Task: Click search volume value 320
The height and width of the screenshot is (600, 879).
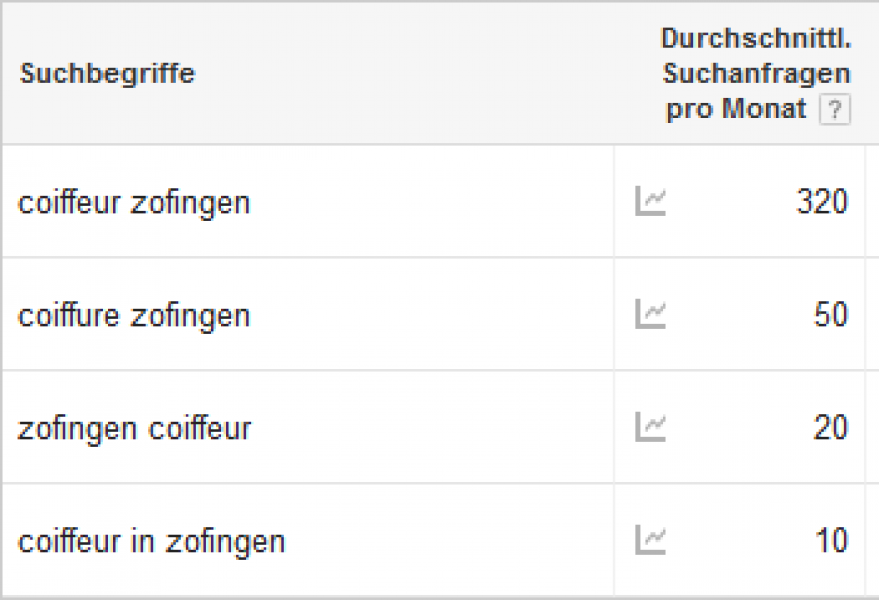Action: 821,203
